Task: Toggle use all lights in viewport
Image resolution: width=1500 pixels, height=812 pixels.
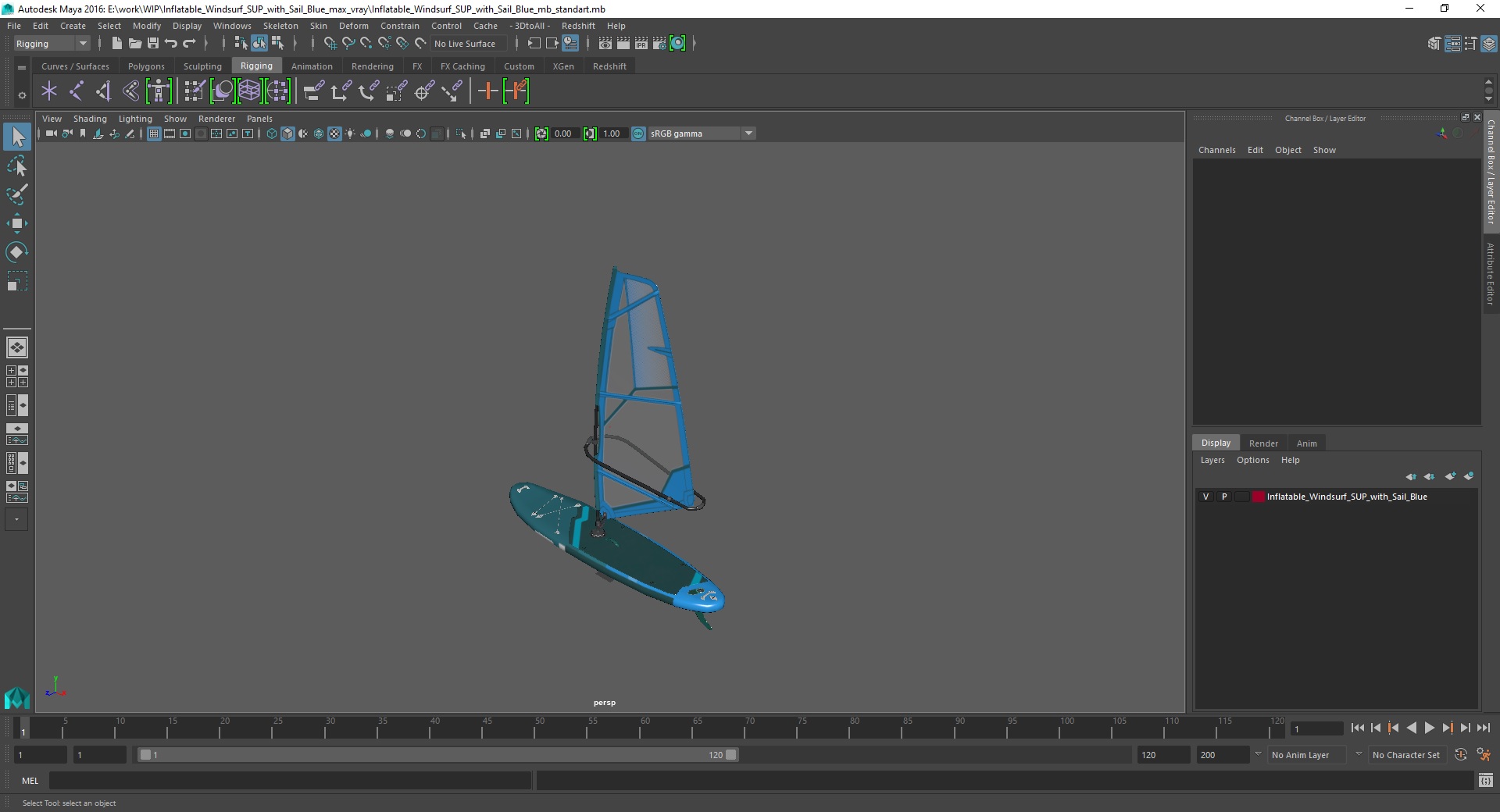Action: tap(350, 134)
